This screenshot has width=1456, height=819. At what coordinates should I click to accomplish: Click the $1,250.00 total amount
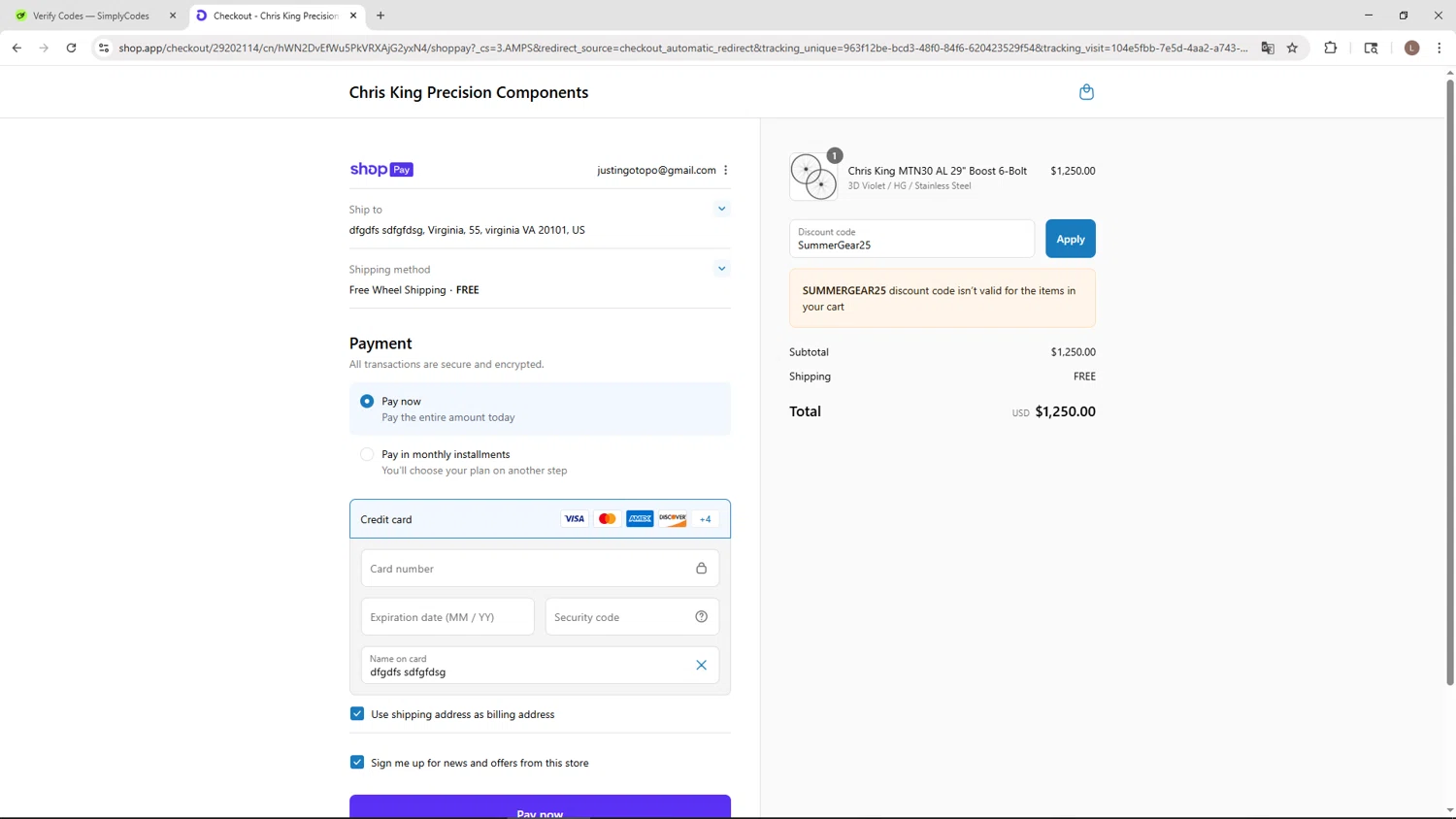pyautogui.click(x=1065, y=411)
